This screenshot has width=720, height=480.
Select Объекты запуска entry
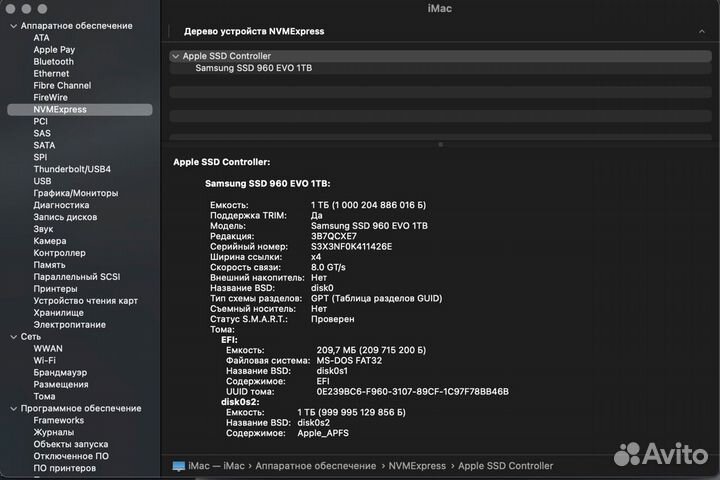[71, 444]
